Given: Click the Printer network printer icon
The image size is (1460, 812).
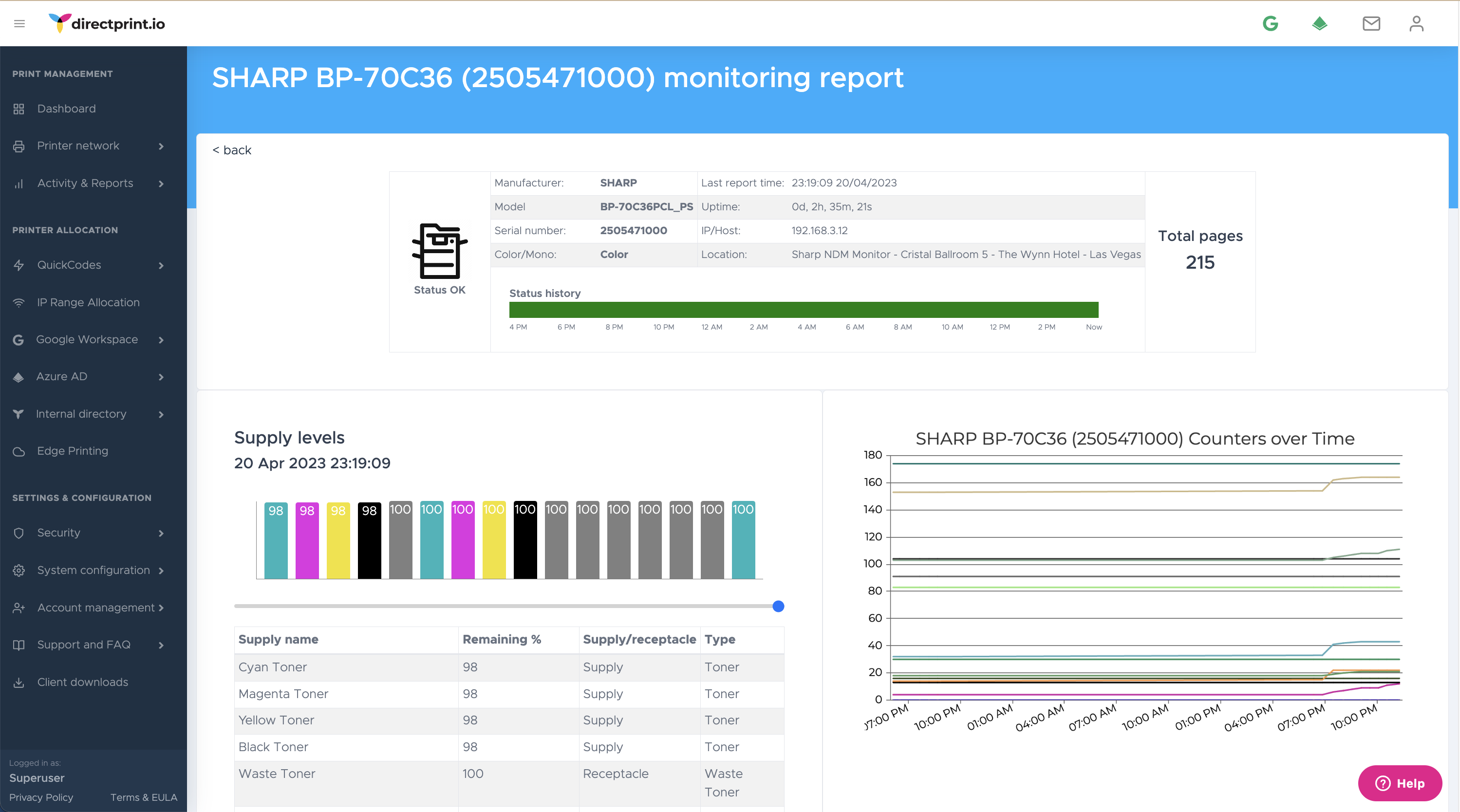Looking at the screenshot, I should [19, 146].
